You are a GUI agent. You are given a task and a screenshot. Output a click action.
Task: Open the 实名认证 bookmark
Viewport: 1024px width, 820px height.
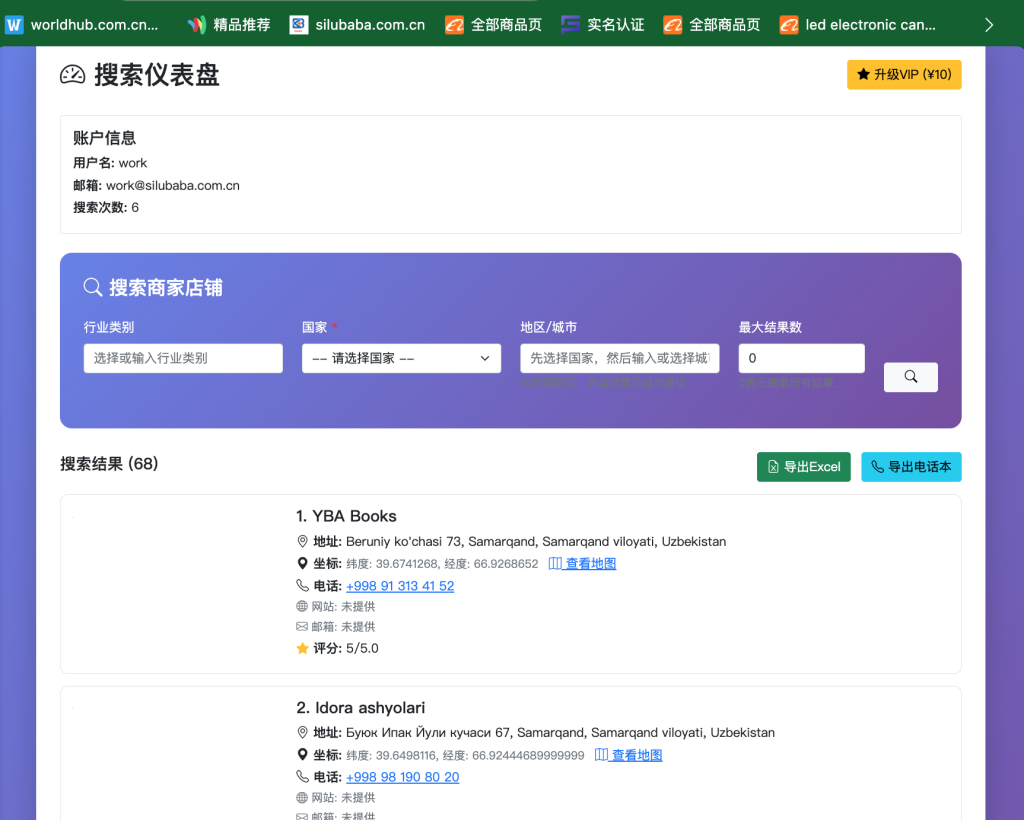603,25
